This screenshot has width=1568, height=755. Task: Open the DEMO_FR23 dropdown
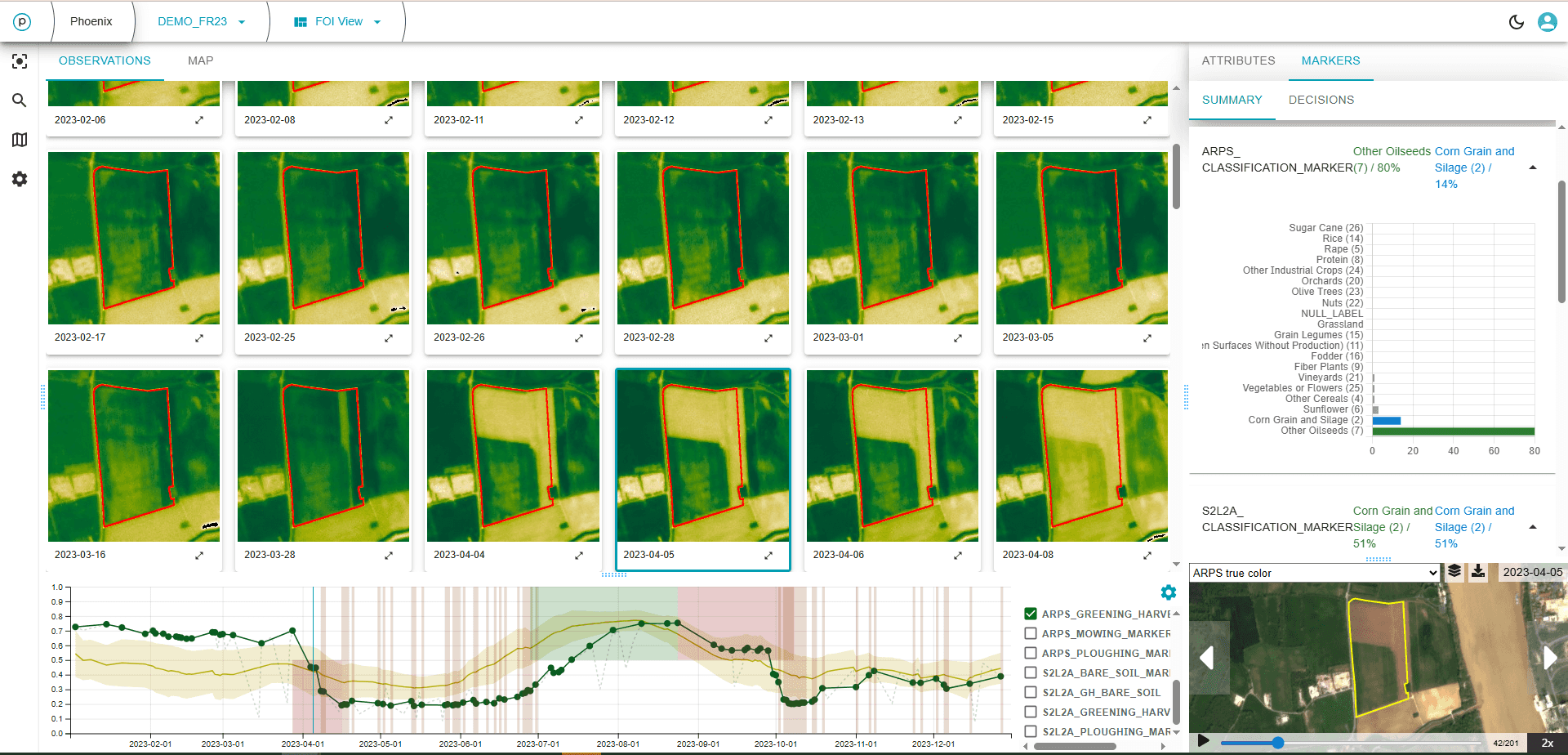click(201, 22)
